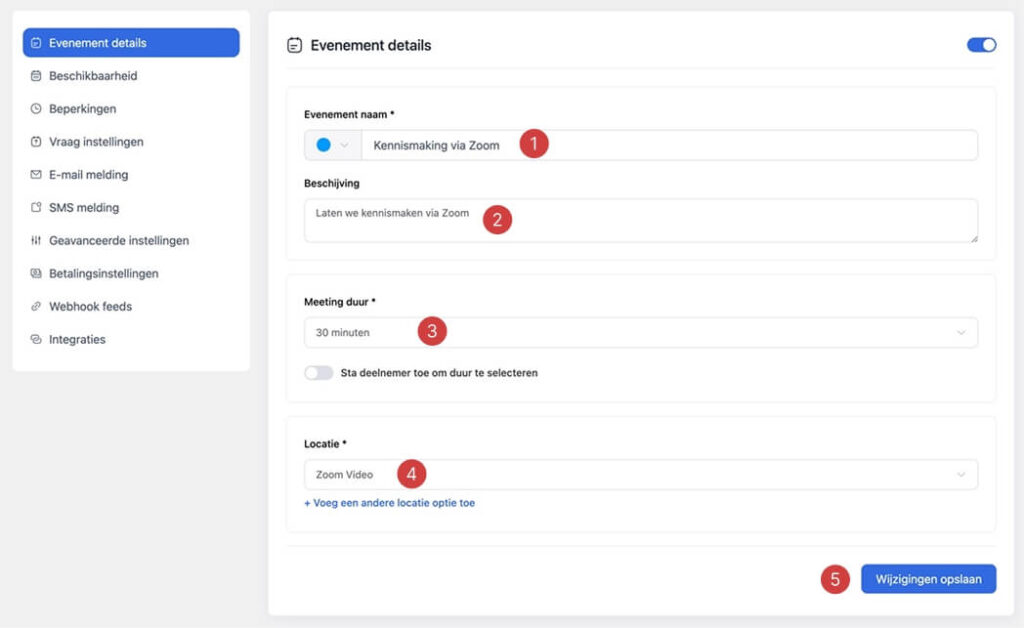The height and width of the screenshot is (628, 1024).
Task: Open the Integraties section
Action: click(131, 339)
